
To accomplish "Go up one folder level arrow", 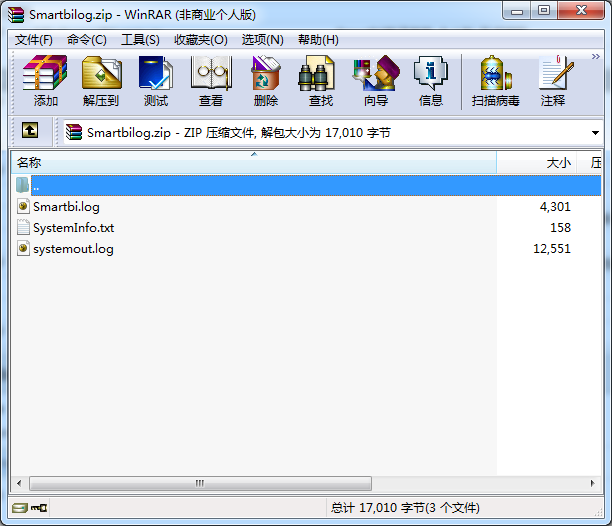I will 30,130.
